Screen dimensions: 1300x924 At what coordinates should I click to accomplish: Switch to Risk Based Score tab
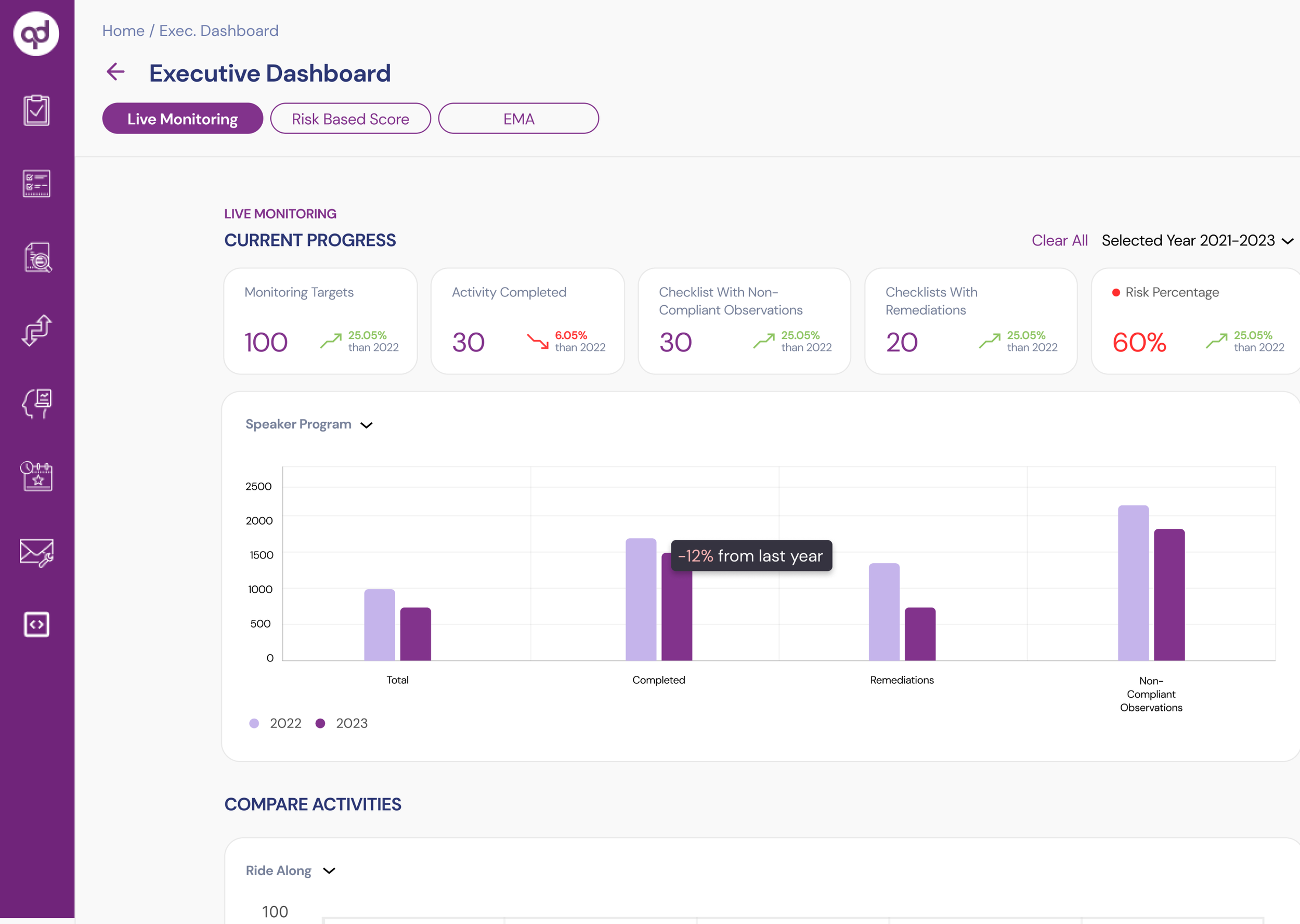(x=350, y=119)
